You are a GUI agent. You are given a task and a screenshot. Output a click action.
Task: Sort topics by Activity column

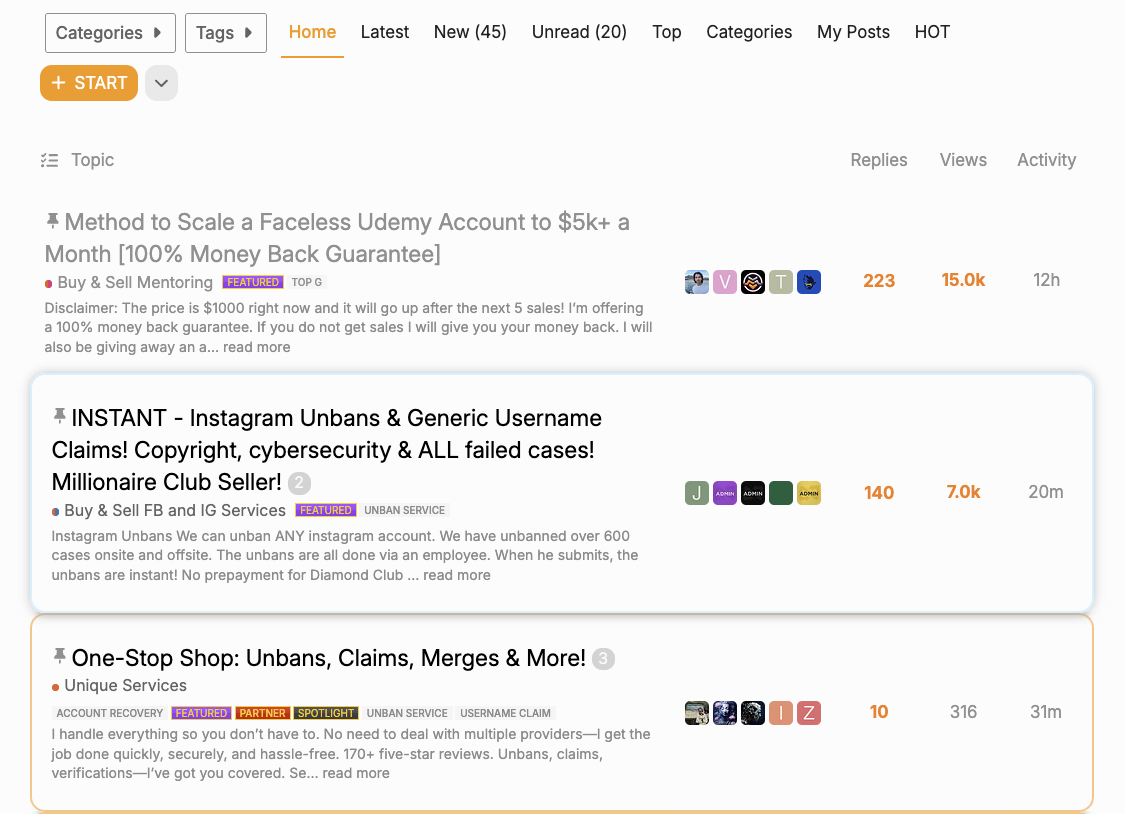coord(1046,160)
